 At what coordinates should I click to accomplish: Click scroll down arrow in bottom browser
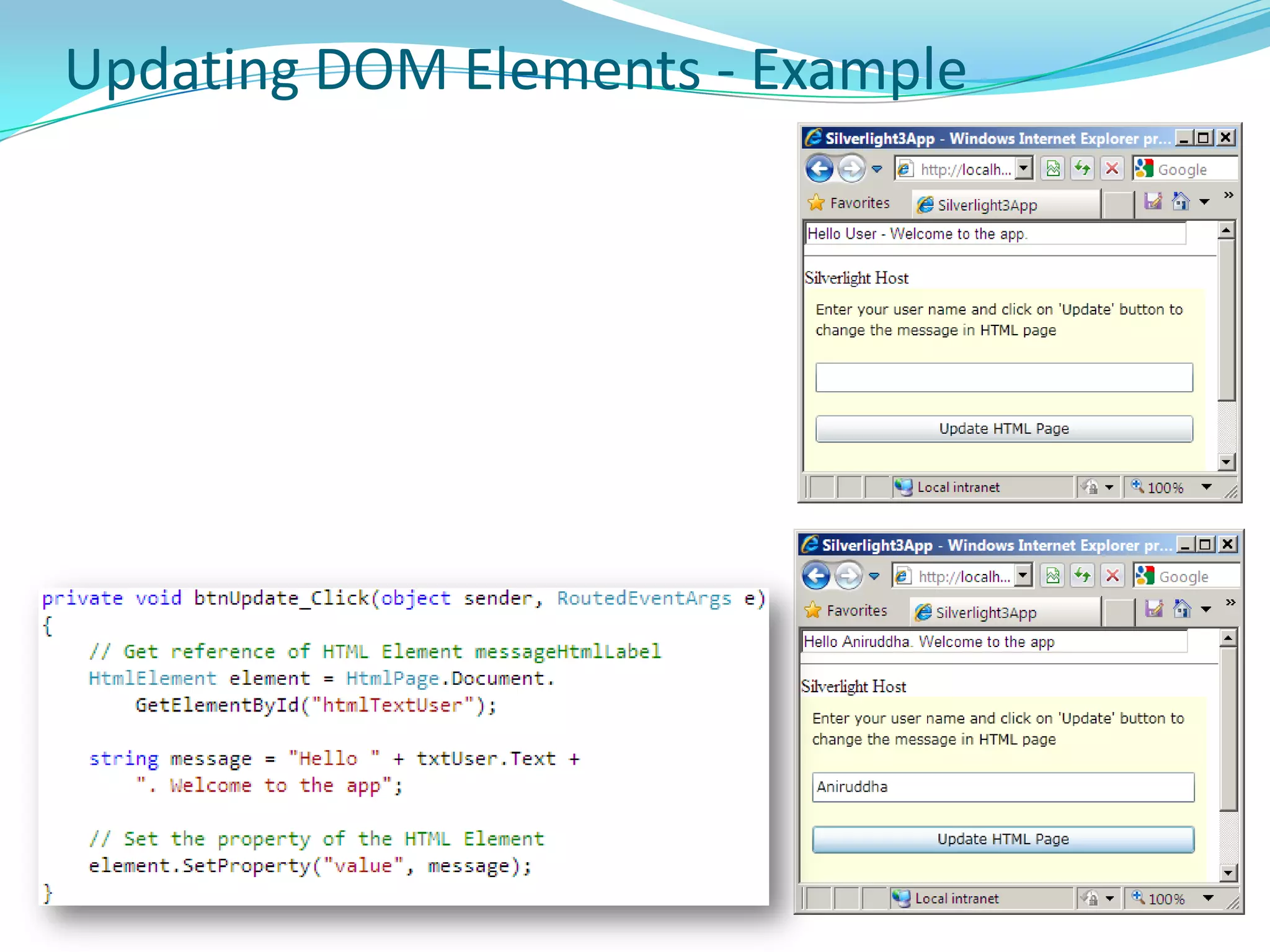click(x=1228, y=873)
